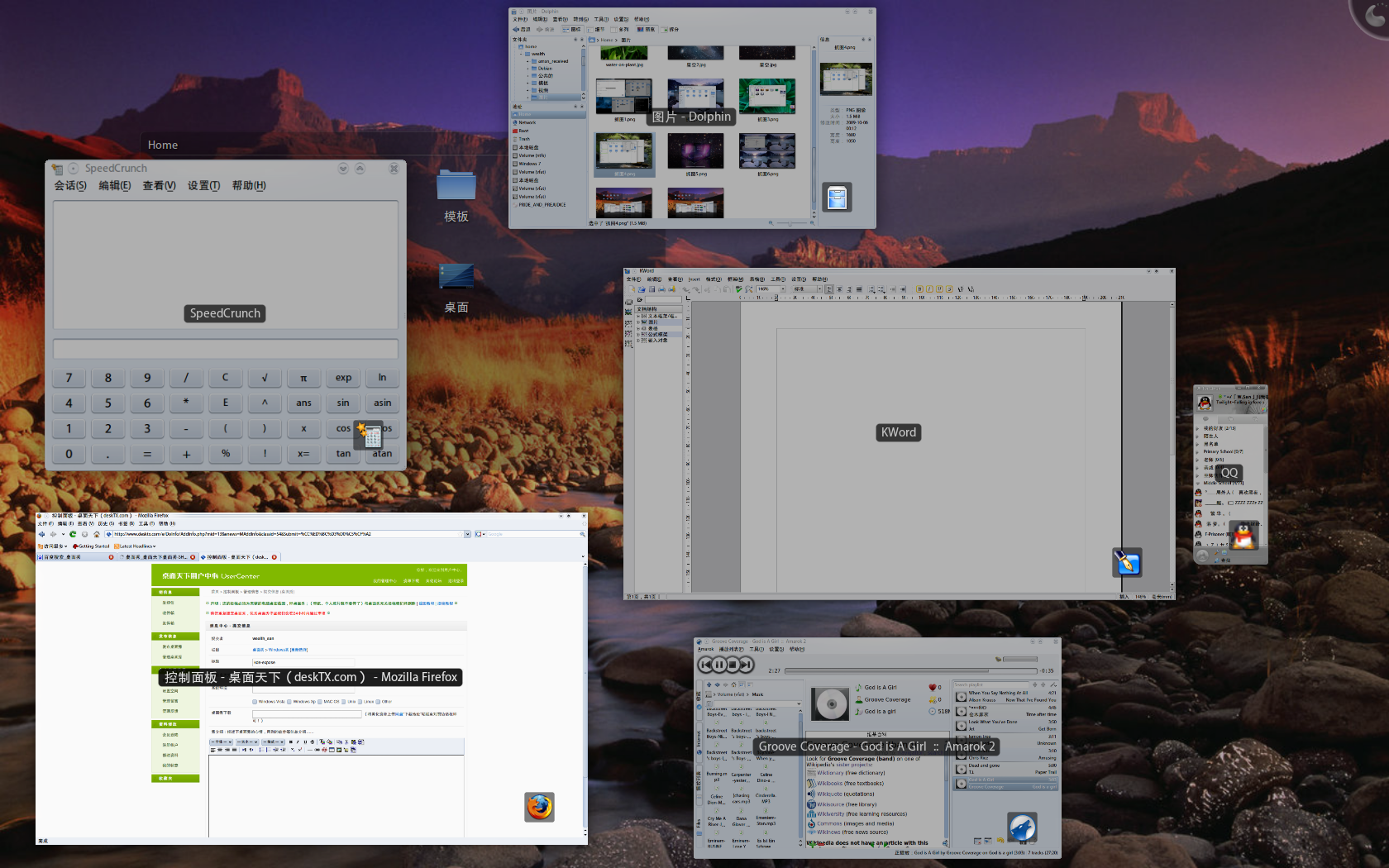Click the sin button in SpeedCrunch

click(343, 403)
